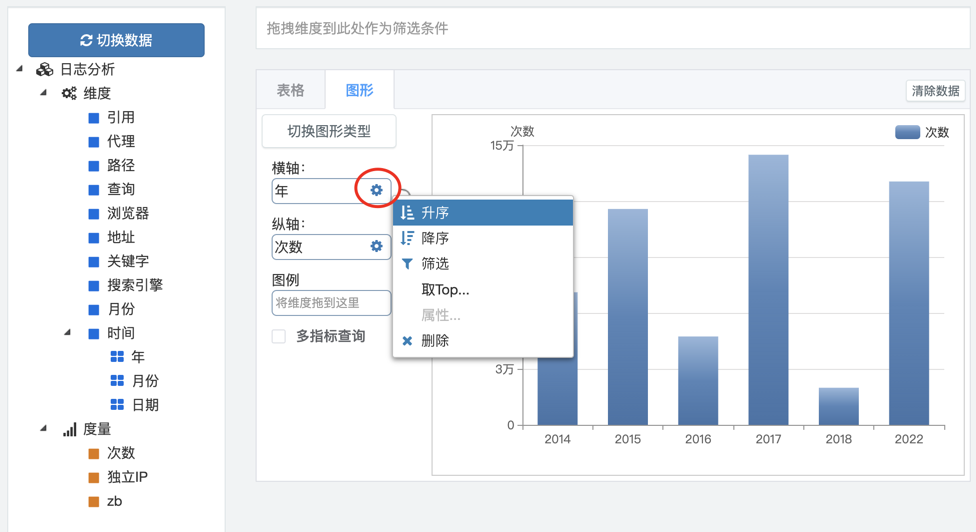Click the blue square icon beside 浏览器

94,214
